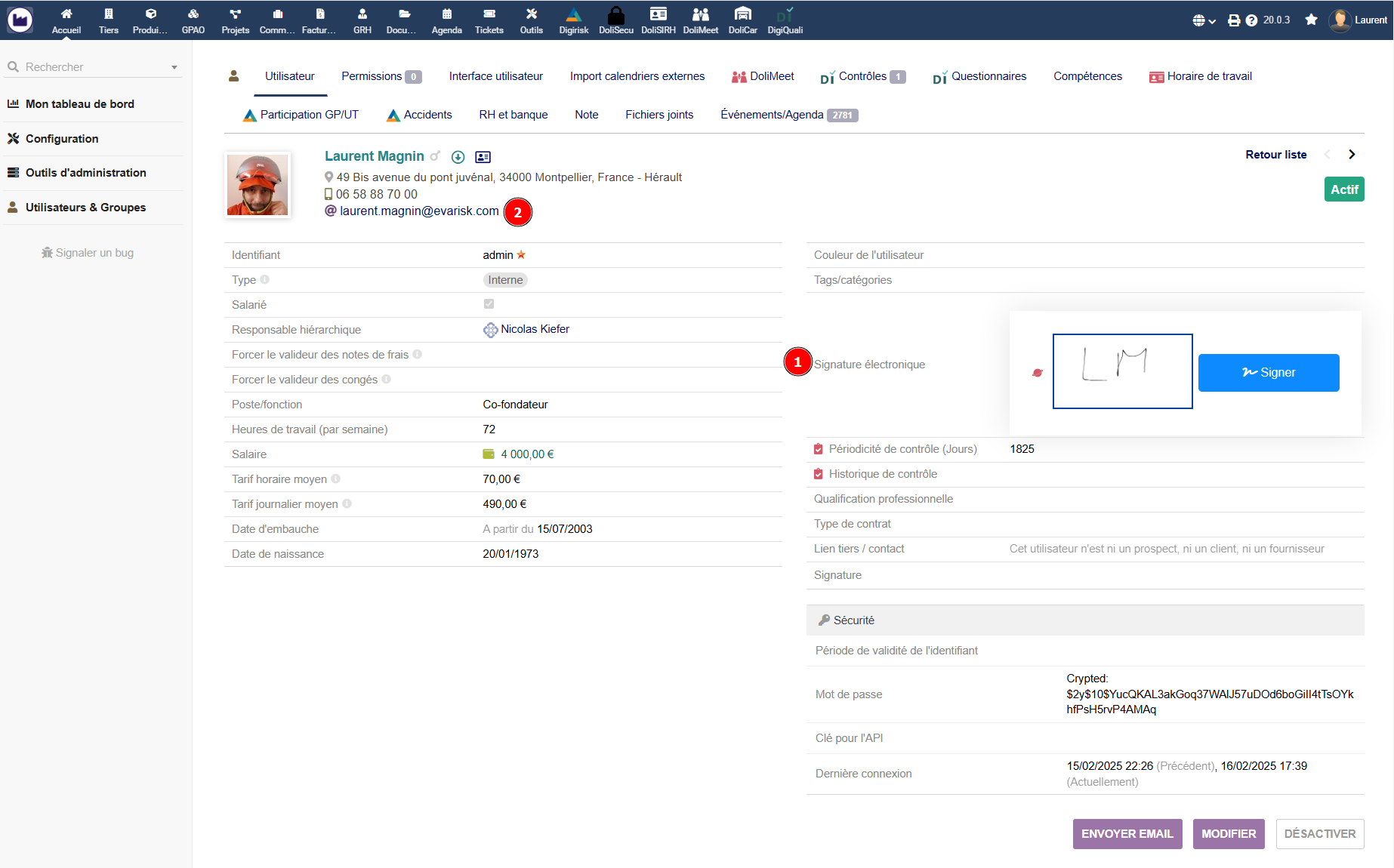The image size is (1394, 868).
Task: Switch to the Permissions tab
Action: 381,76
